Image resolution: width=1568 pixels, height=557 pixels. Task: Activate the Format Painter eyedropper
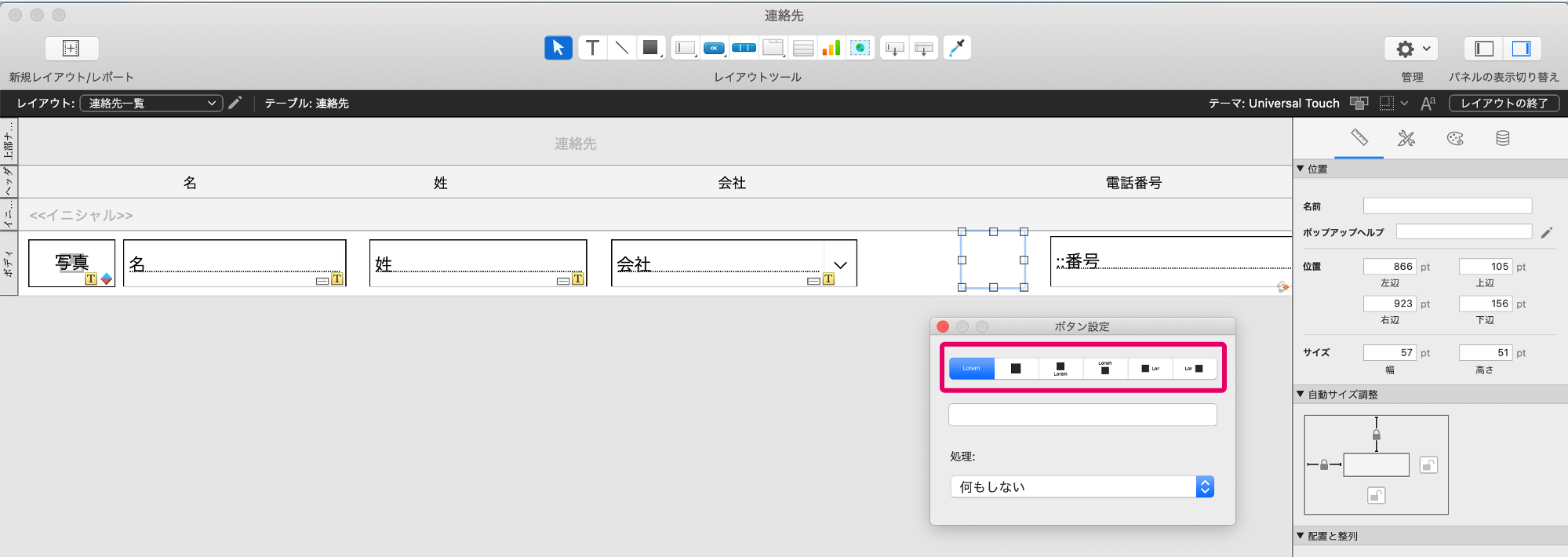tap(957, 48)
